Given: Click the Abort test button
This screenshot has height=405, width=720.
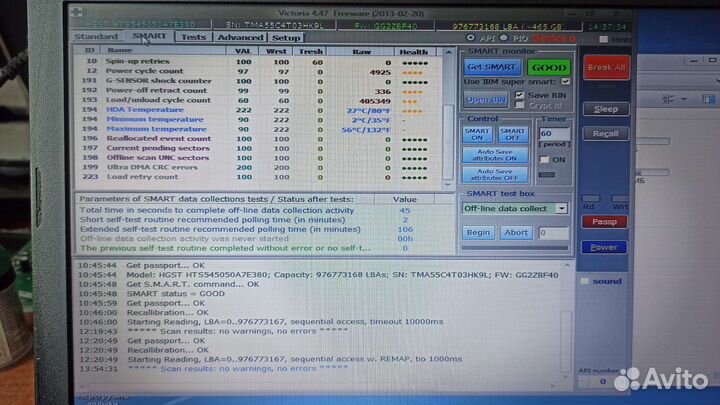Looking at the screenshot, I should pos(516,232).
